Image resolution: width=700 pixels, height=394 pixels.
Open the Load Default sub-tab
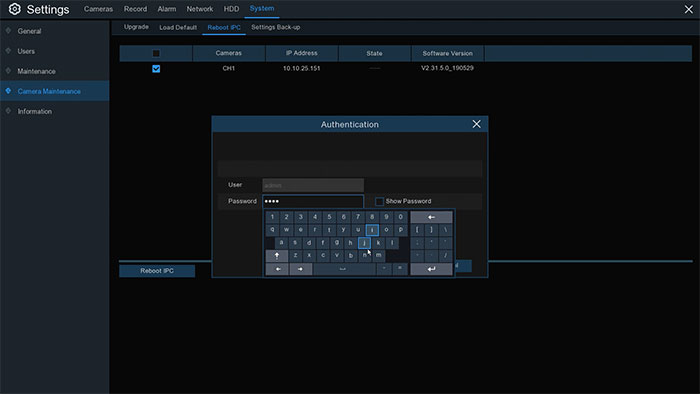(x=178, y=27)
